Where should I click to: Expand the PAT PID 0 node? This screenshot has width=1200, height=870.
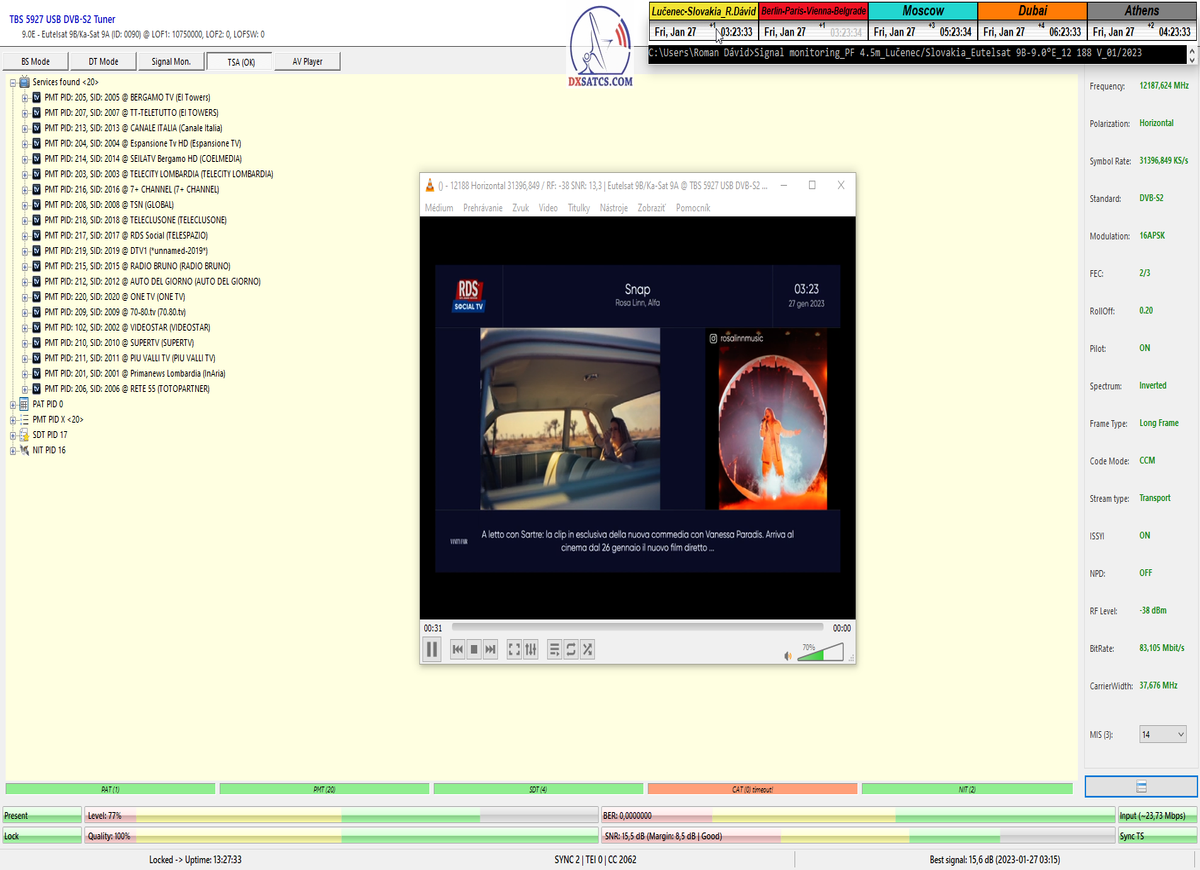[x=13, y=404]
